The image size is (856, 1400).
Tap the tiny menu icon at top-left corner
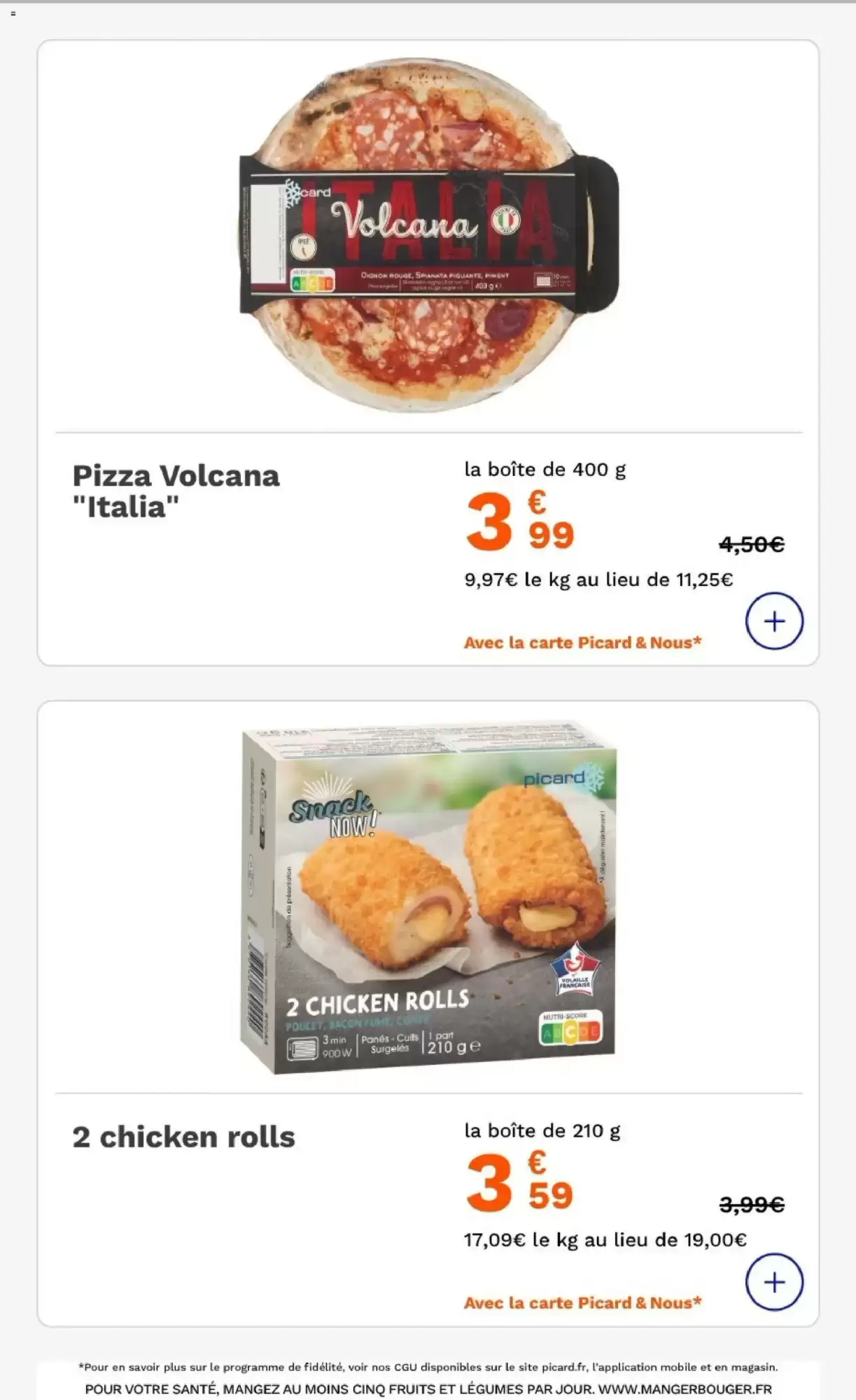pos(13,13)
